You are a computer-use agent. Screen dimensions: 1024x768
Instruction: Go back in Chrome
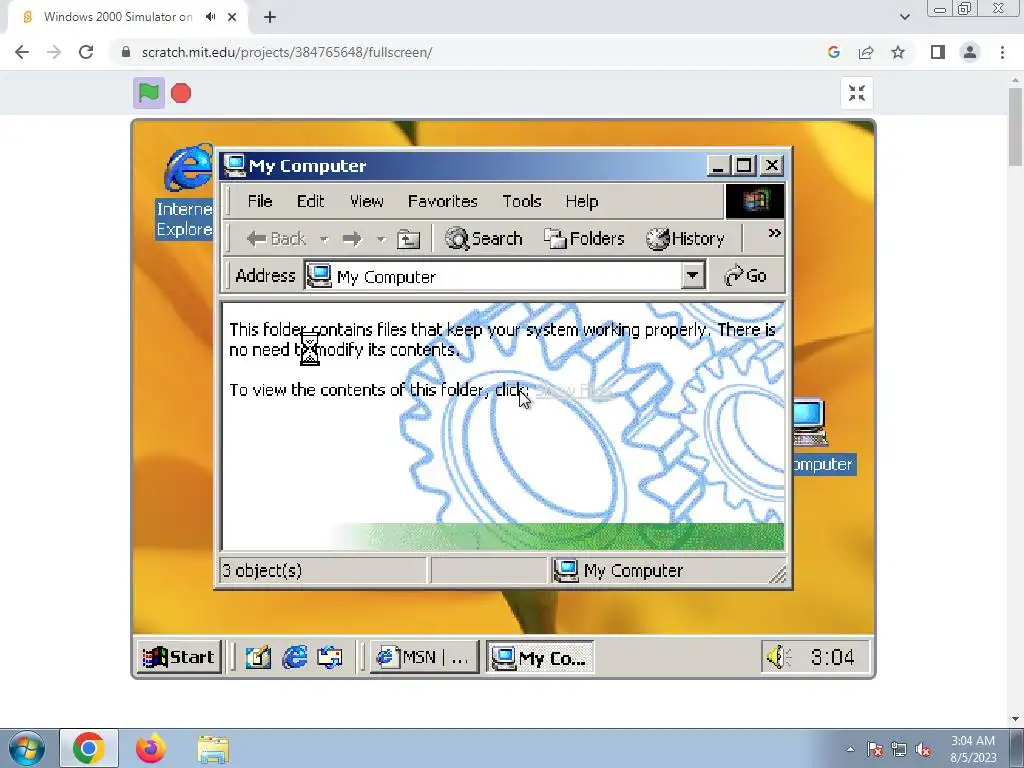[x=22, y=52]
